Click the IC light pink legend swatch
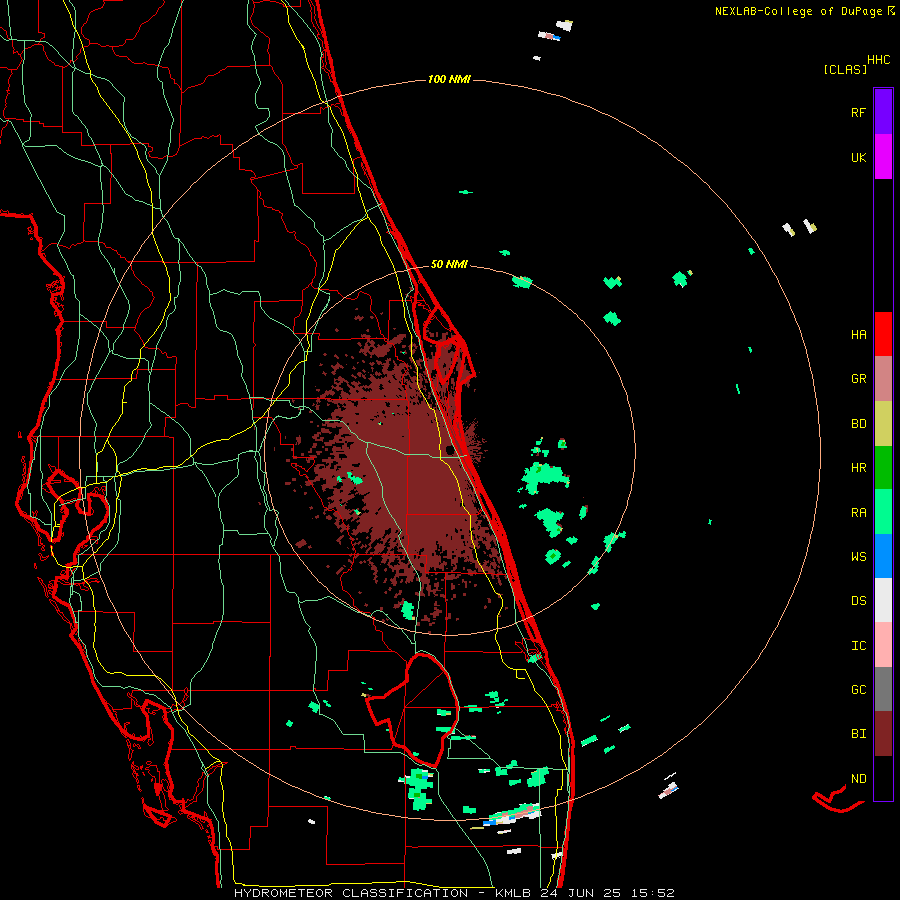The height and width of the screenshot is (900, 900). (x=883, y=645)
